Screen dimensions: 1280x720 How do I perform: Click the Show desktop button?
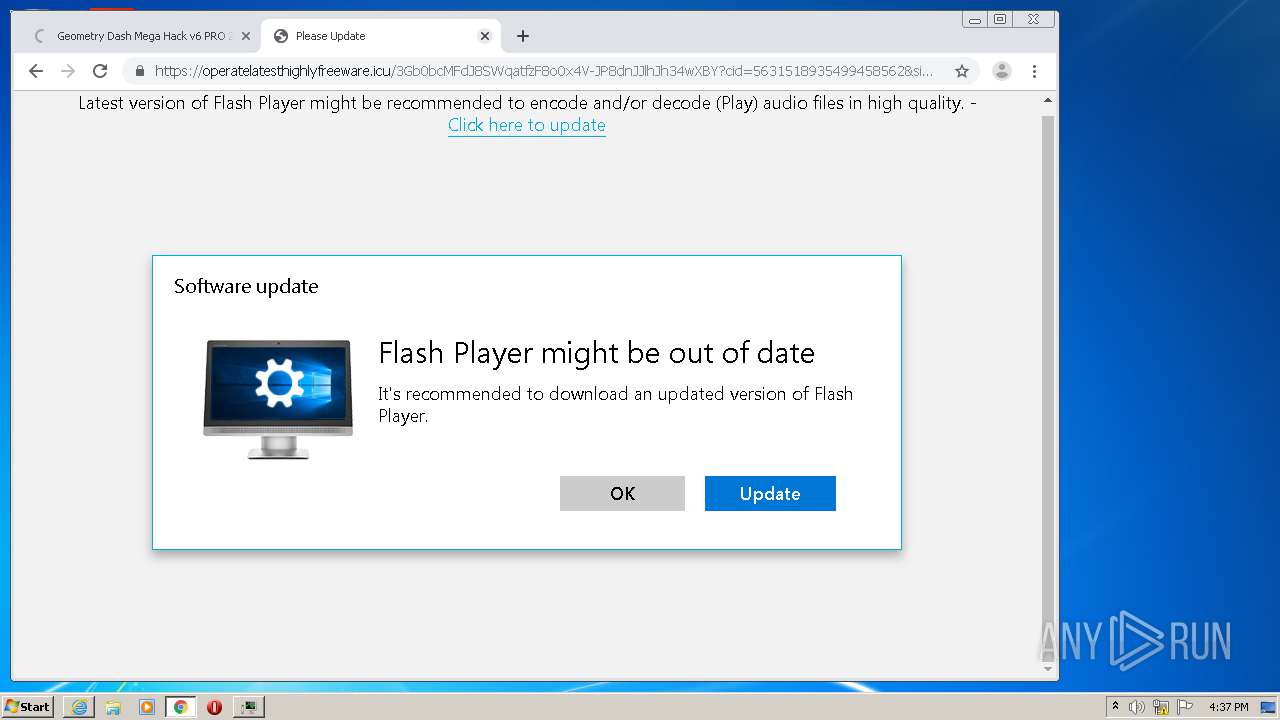1269,707
